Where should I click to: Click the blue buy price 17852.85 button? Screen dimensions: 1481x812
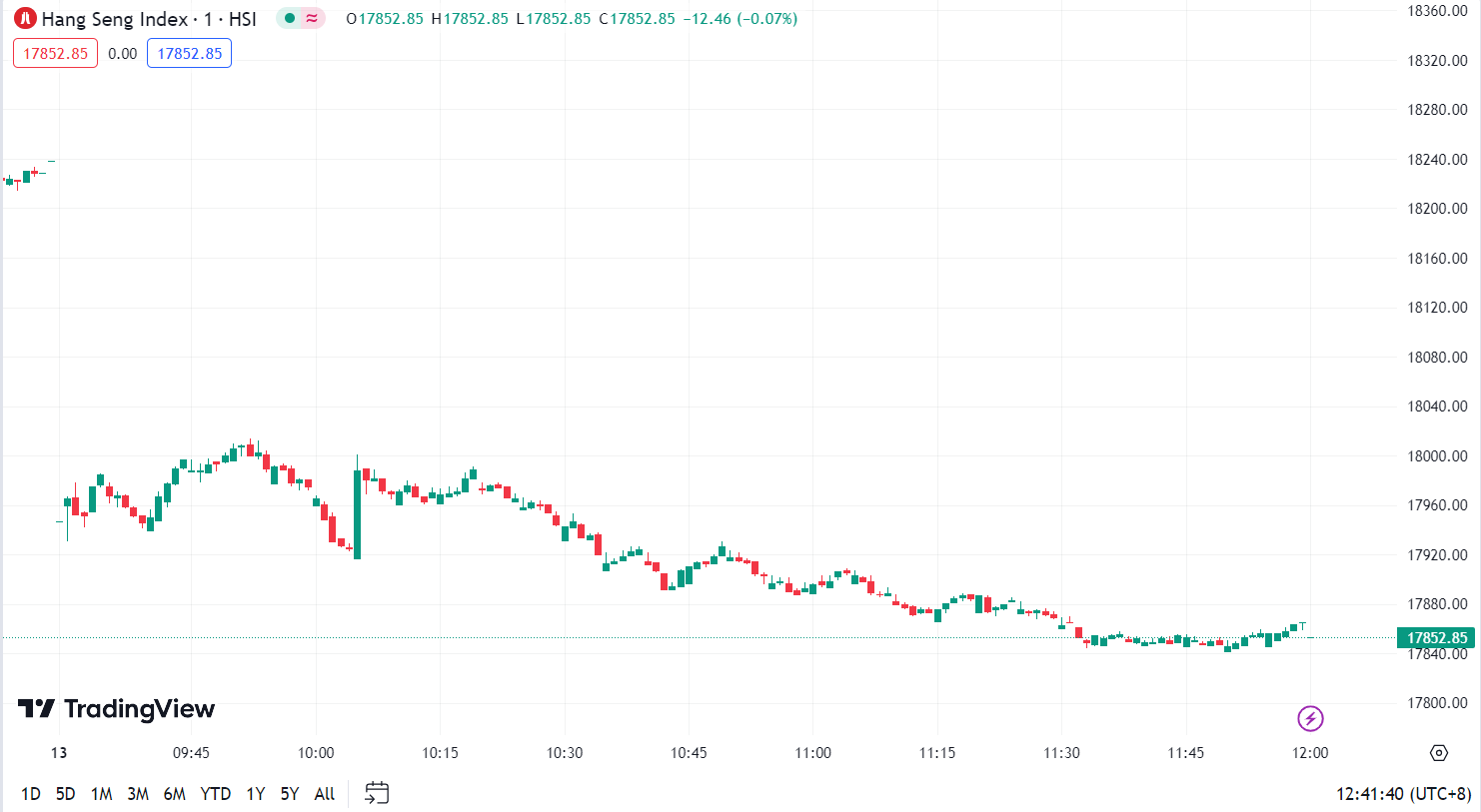(x=189, y=53)
